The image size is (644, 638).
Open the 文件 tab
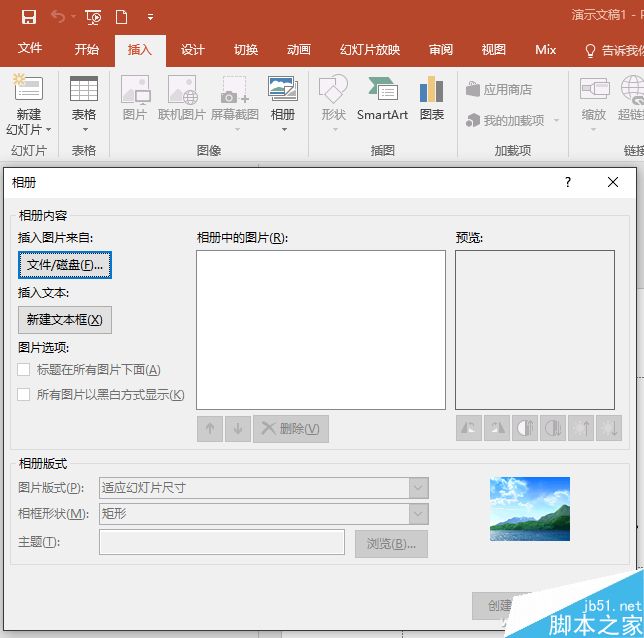pos(30,48)
